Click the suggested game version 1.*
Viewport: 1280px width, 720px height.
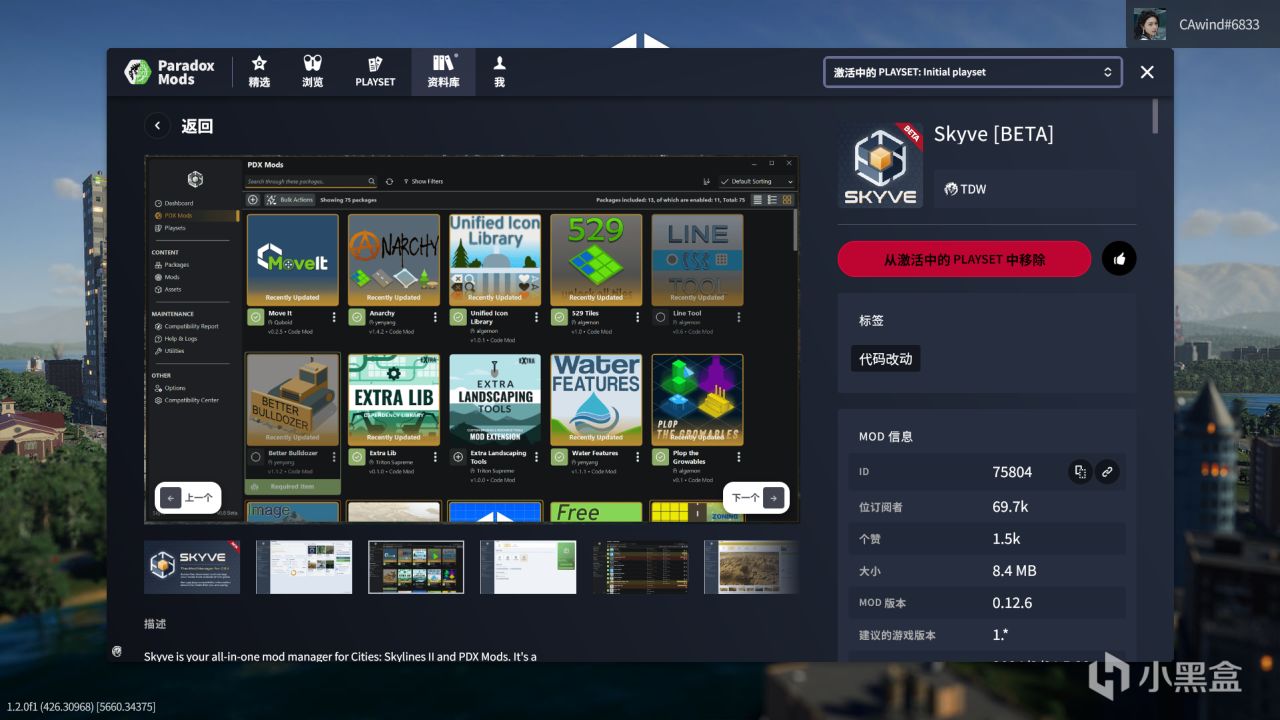1000,634
